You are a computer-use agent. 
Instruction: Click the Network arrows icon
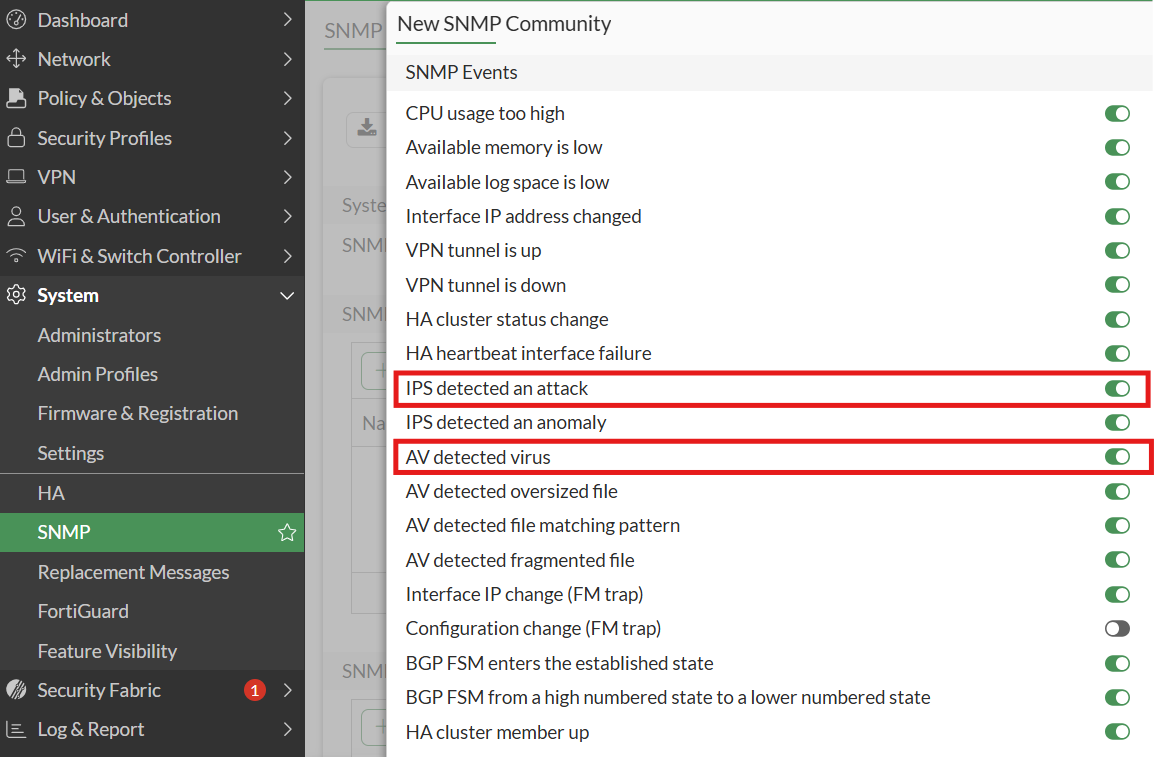click(16, 59)
